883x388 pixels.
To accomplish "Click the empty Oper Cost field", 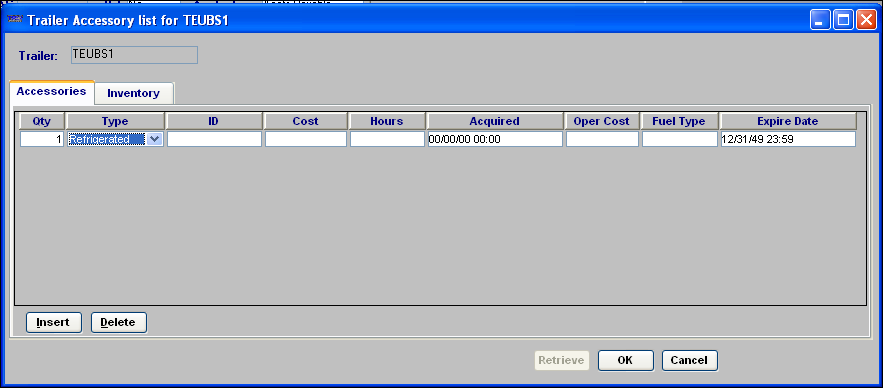I will pyautogui.click(x=602, y=139).
